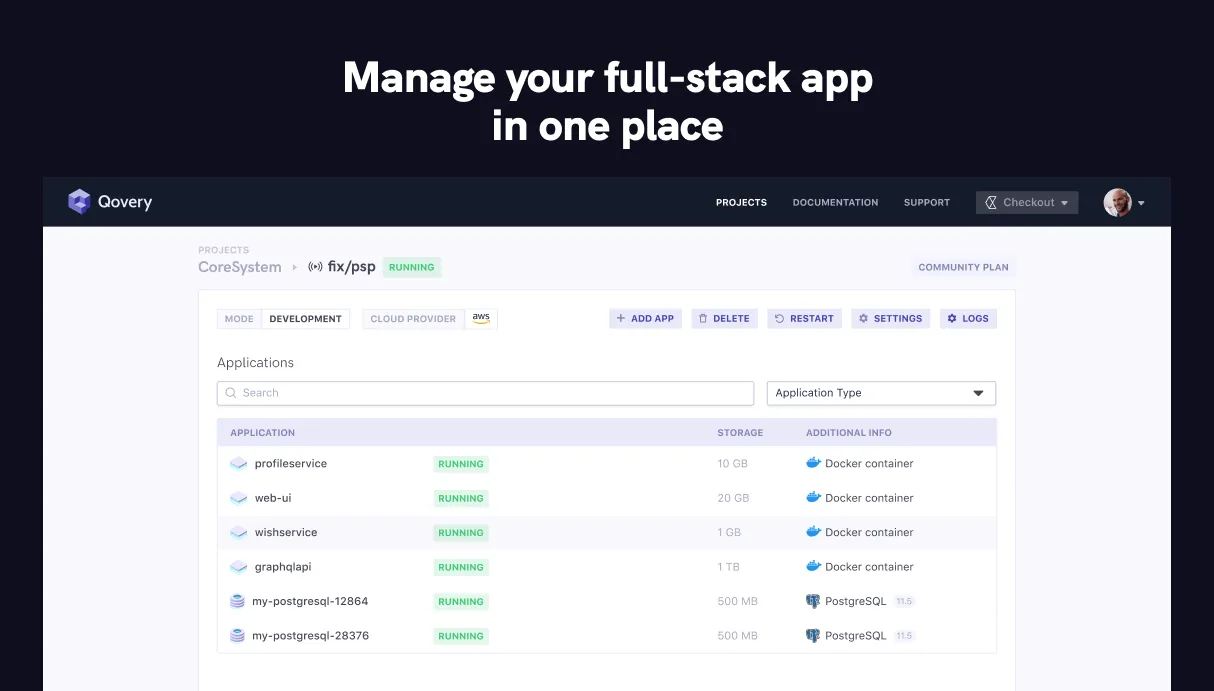
Task: Click the STORAGE column header
Action: coord(740,433)
